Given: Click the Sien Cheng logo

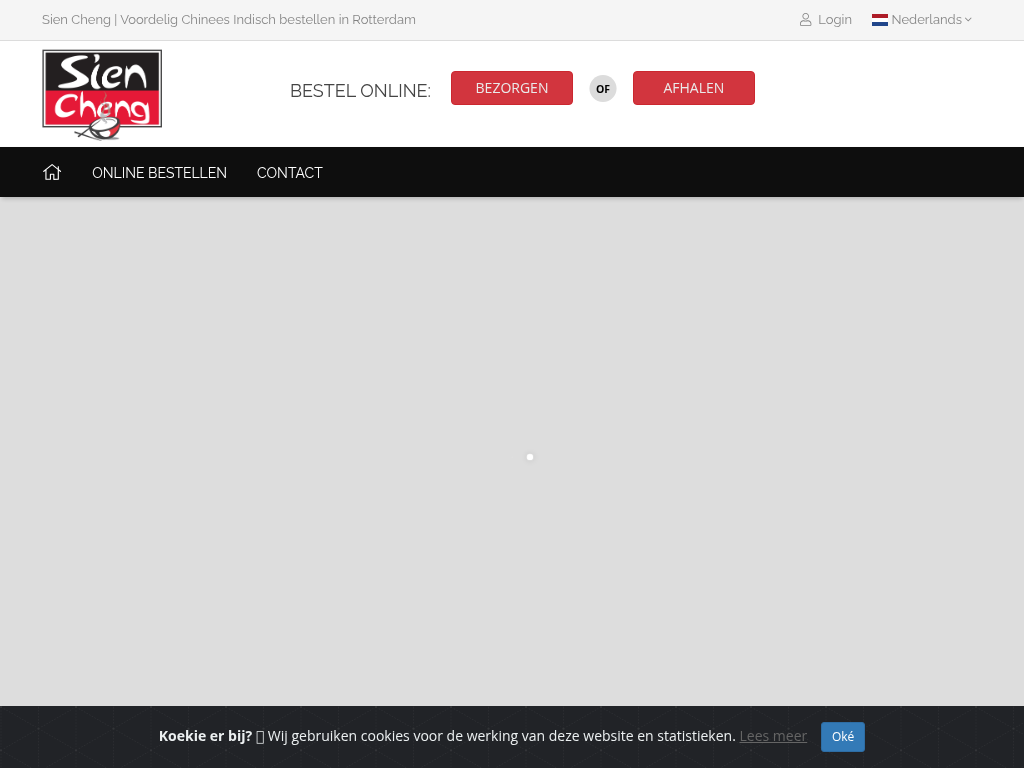Looking at the screenshot, I should click(x=102, y=95).
